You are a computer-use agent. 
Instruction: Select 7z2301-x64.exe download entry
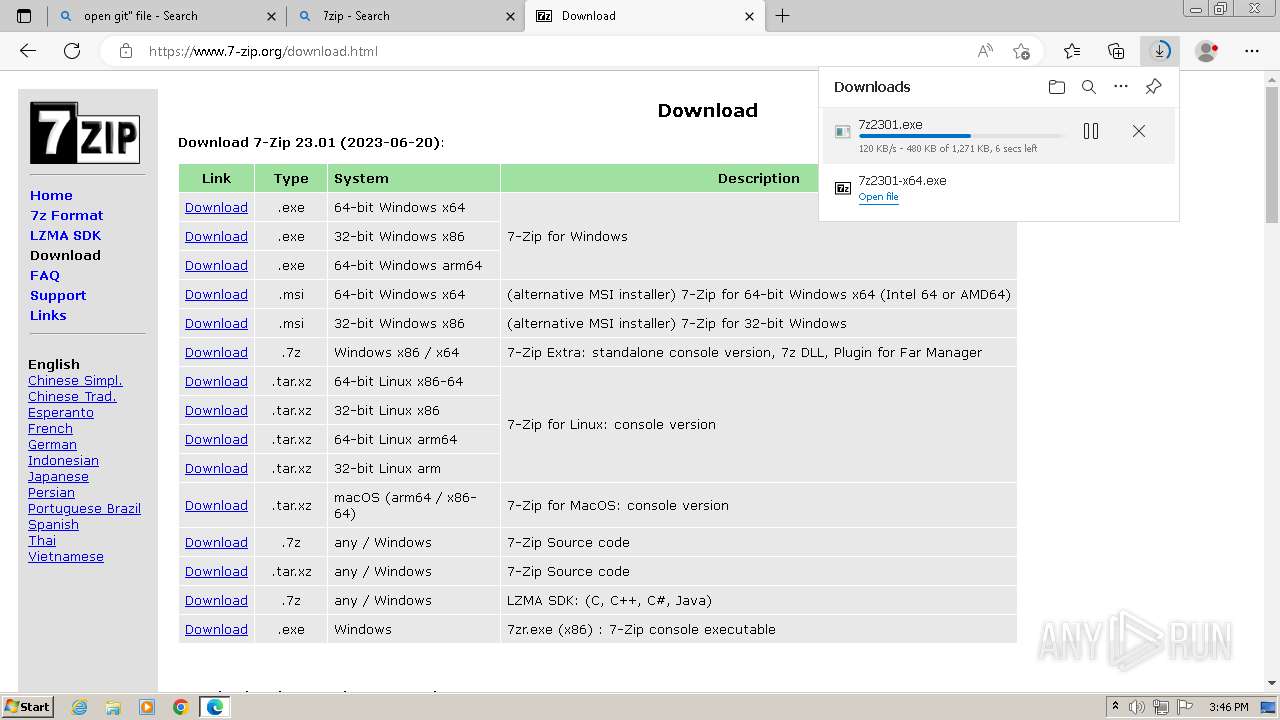coord(998,188)
